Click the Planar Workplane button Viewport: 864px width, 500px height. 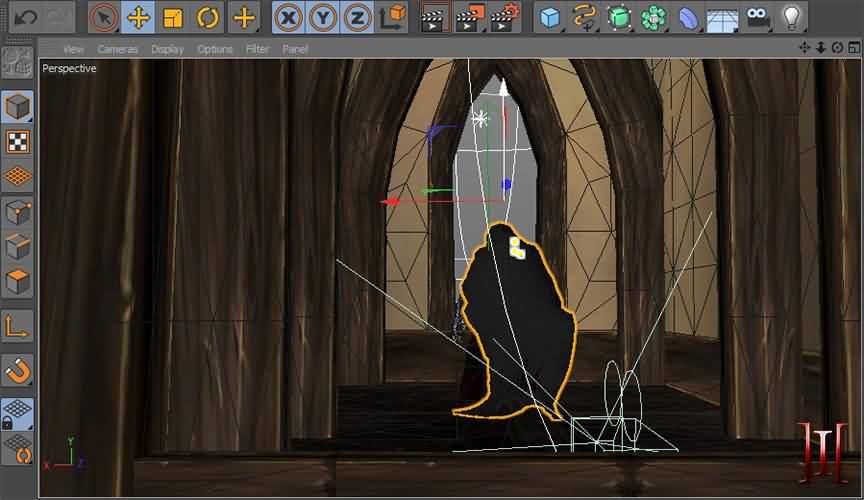click(x=18, y=449)
